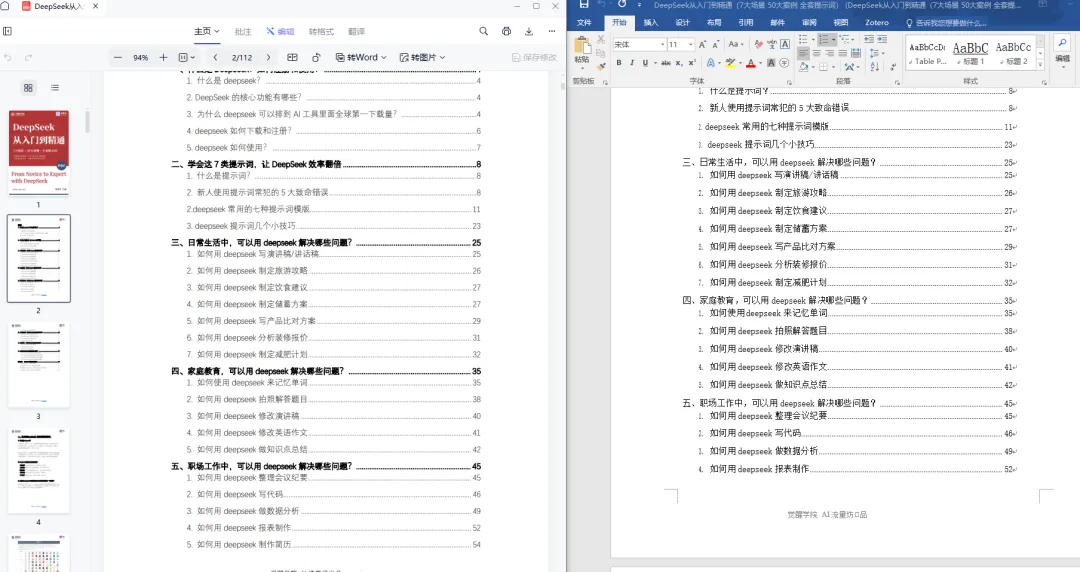1080x572 pixels.
Task: Zoom out with the minus icon in PDF reader
Action: coord(118,57)
